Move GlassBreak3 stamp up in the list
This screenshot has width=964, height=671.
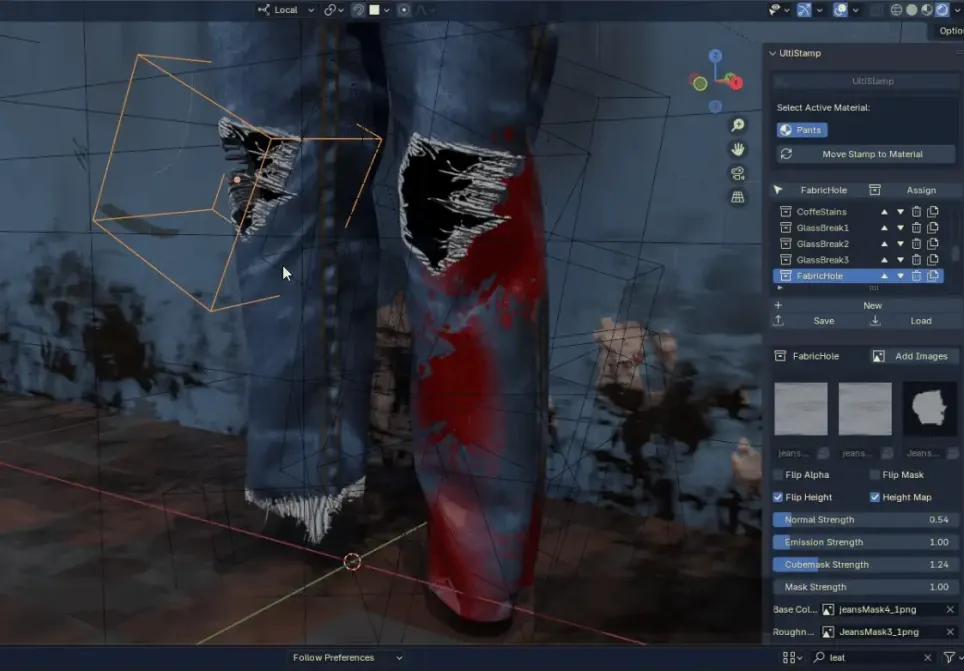click(x=884, y=260)
